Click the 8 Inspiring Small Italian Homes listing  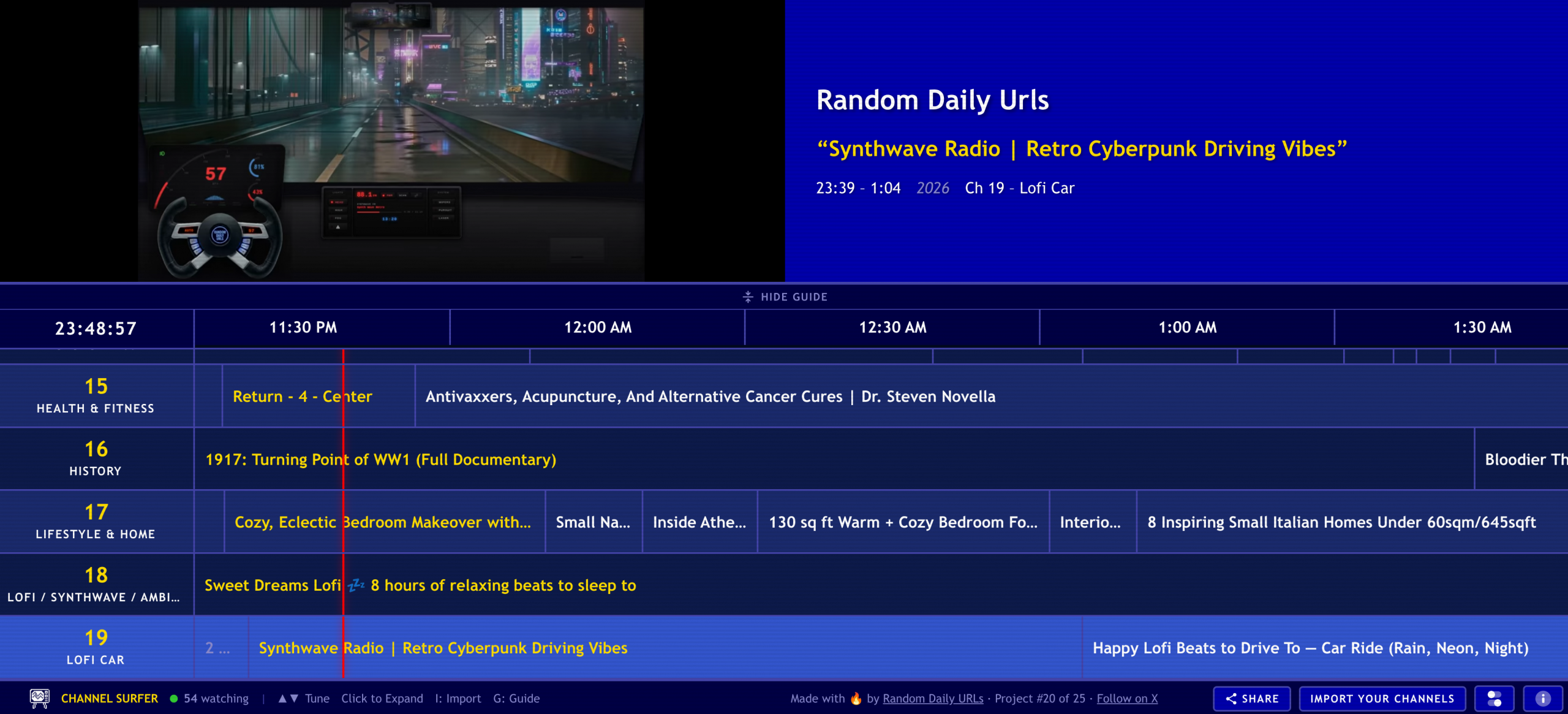pos(1341,522)
